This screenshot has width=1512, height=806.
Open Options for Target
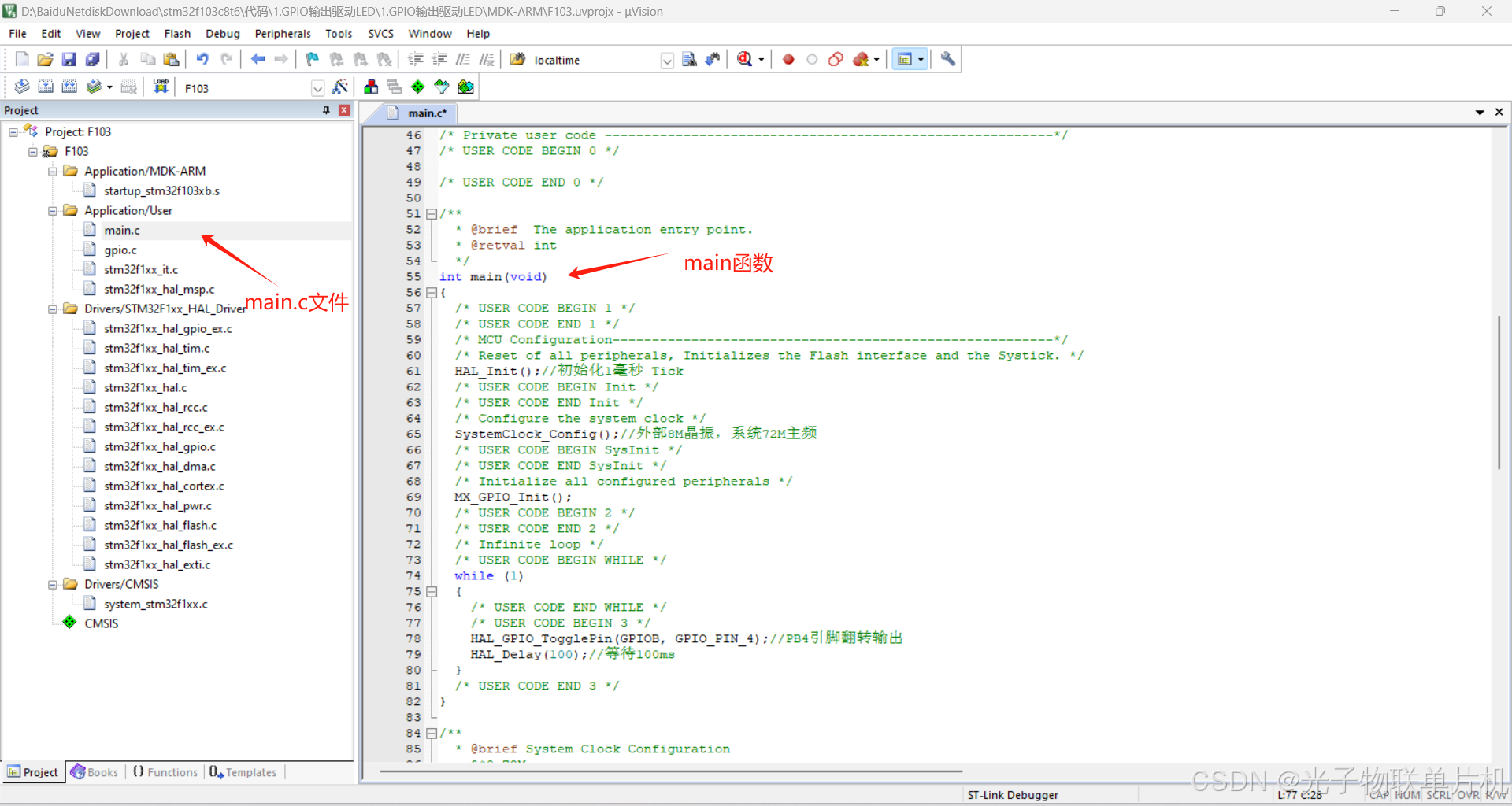pos(340,87)
